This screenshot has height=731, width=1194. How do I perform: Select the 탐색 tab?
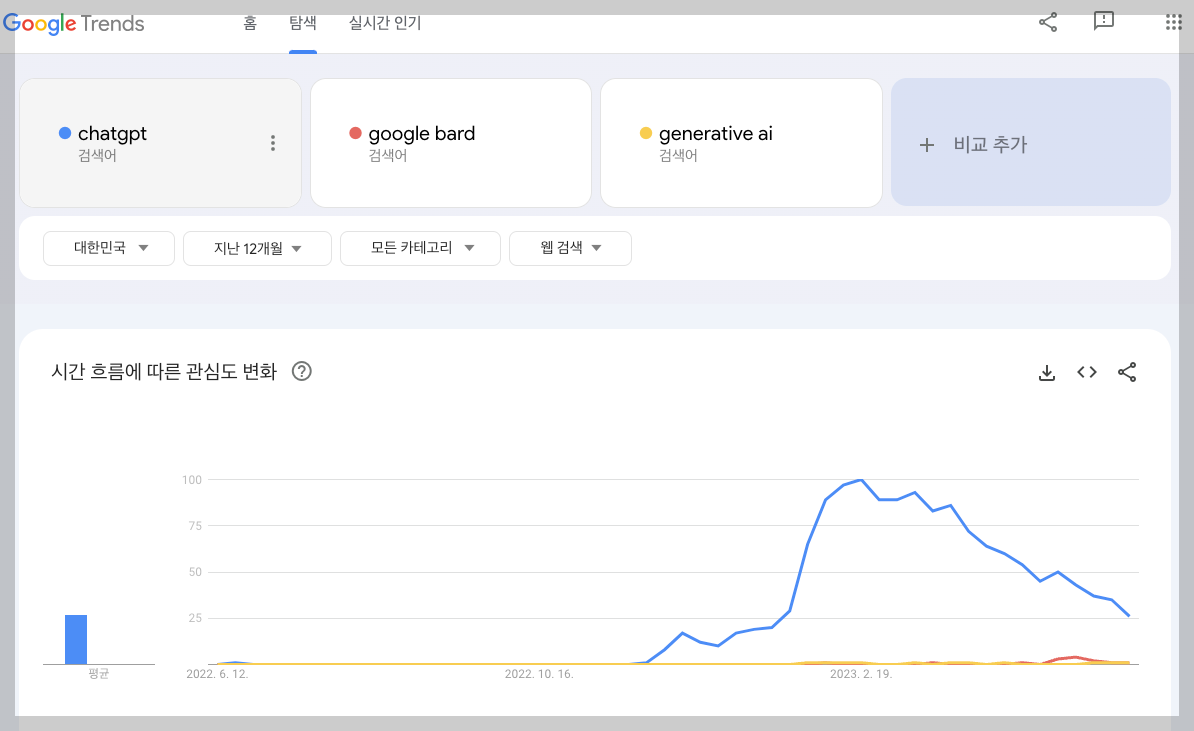coord(303,23)
